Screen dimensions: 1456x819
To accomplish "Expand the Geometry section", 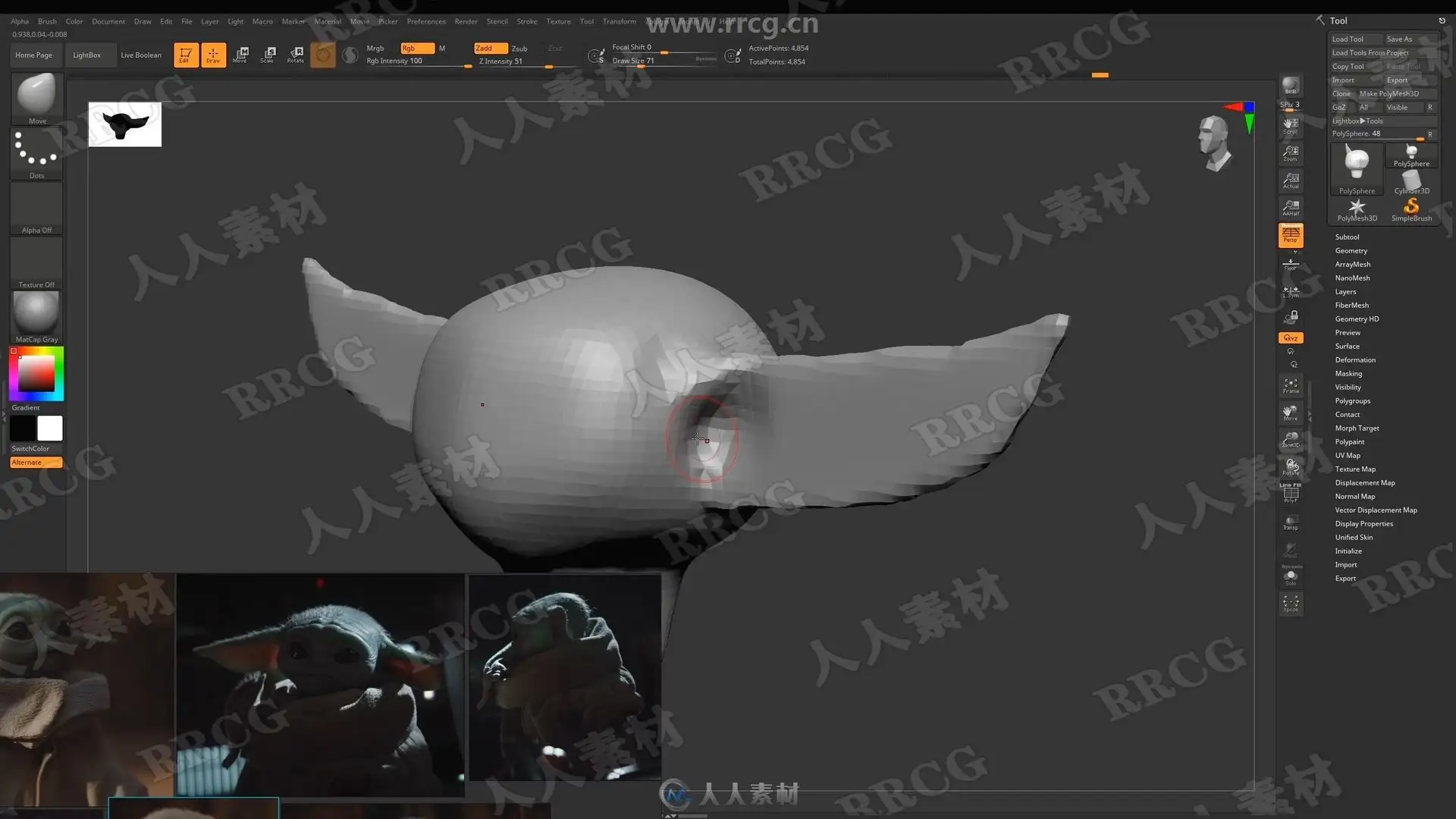I will coord(1351,251).
